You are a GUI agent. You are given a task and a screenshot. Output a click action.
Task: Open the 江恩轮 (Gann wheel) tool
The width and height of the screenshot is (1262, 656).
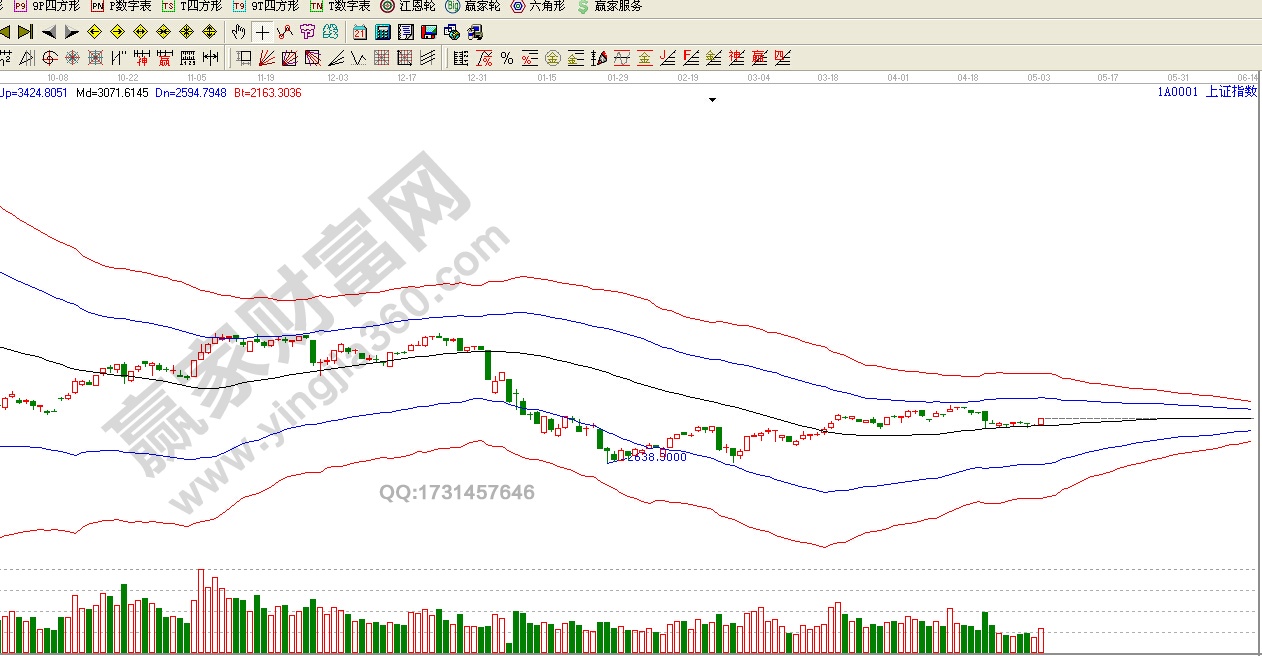pyautogui.click(x=409, y=6)
